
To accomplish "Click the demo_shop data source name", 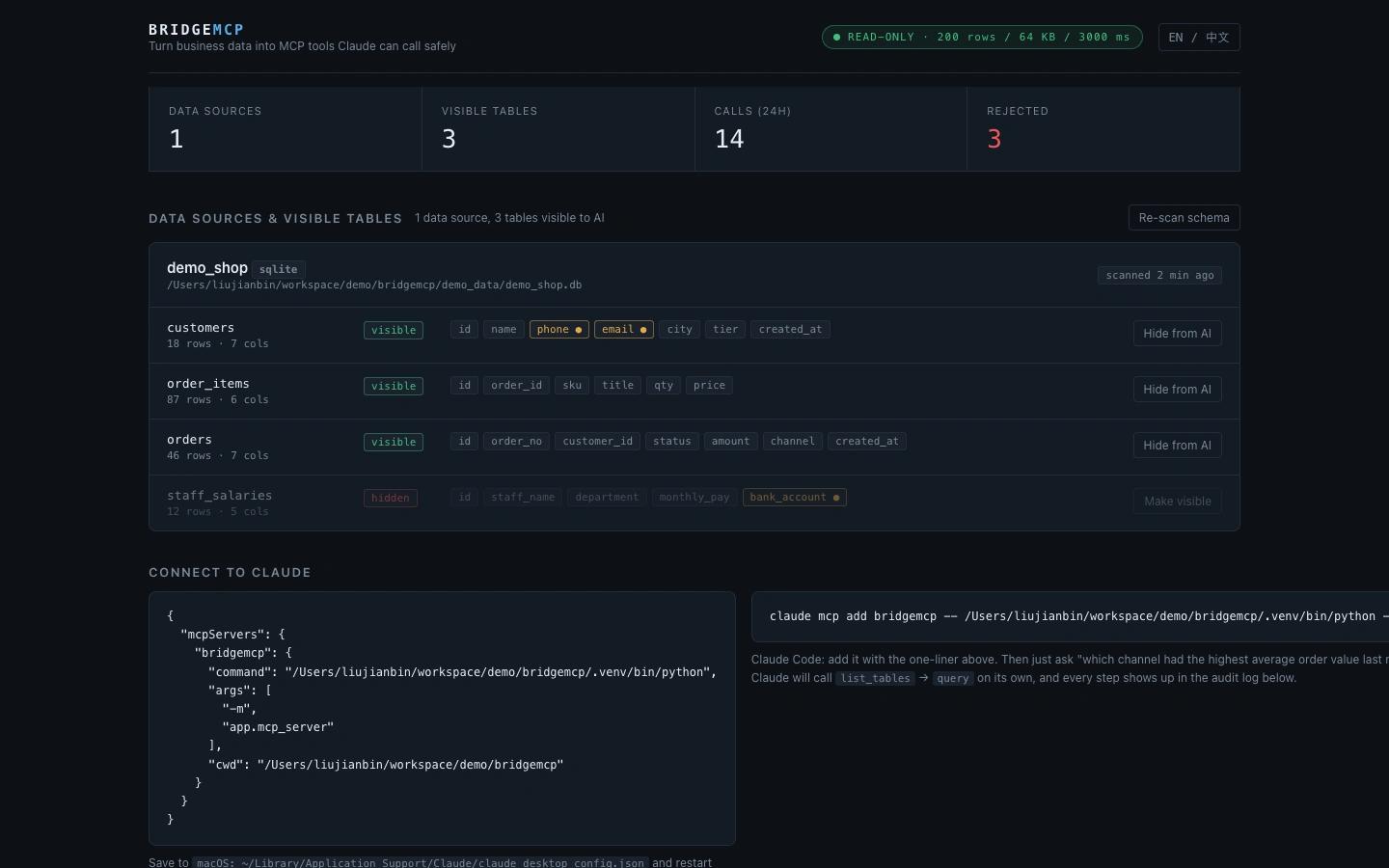I will click(x=207, y=268).
